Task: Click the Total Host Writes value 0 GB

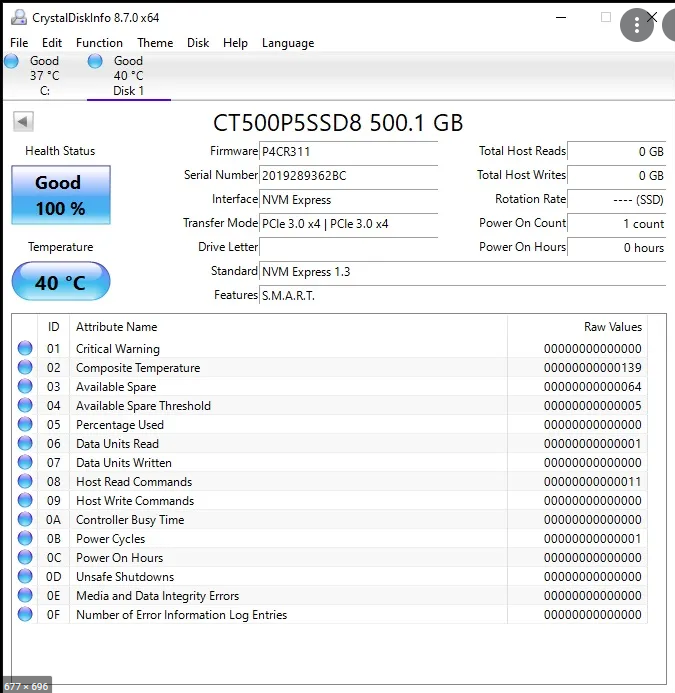Action: point(617,175)
